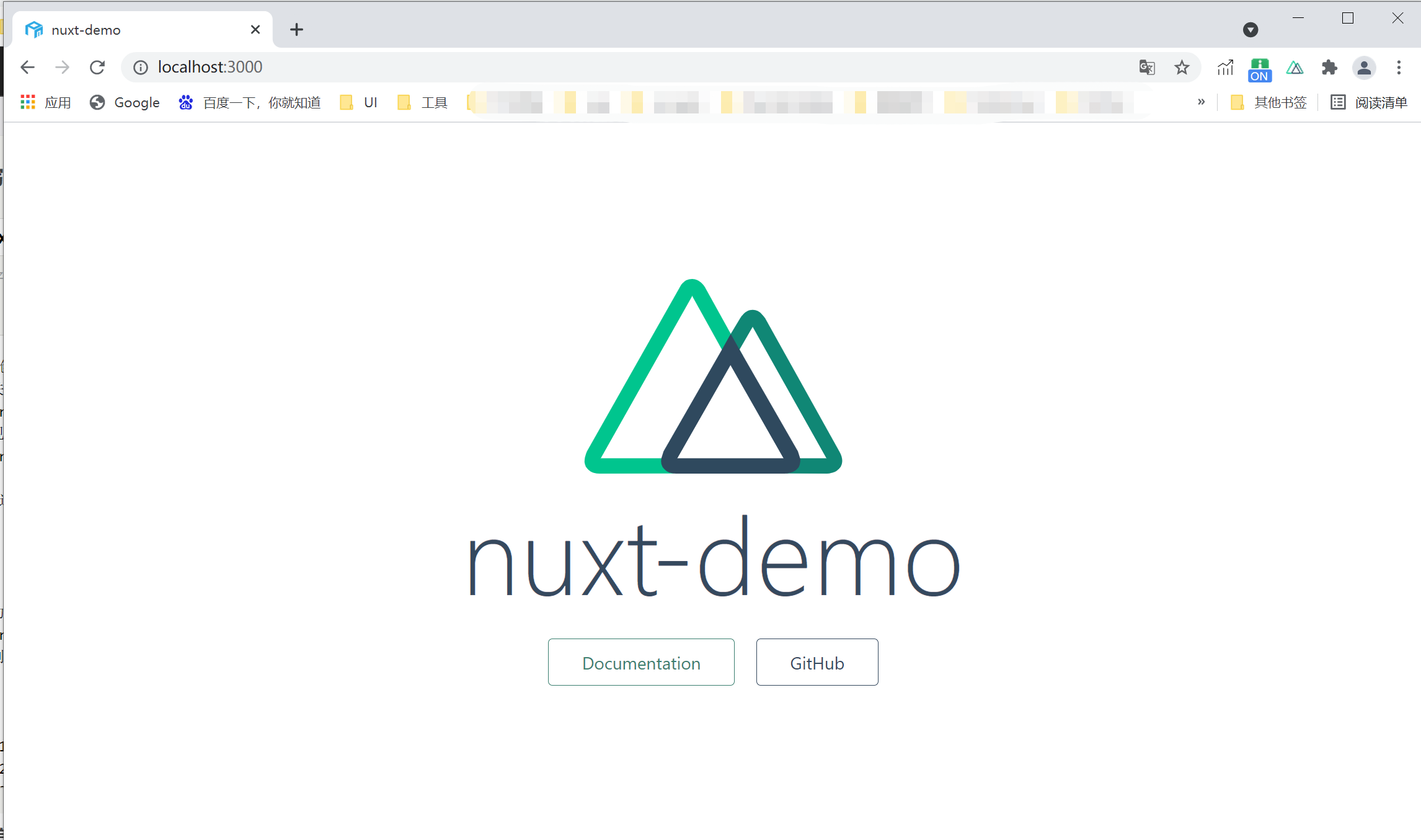View site information icon in address bar
Screen dimensions: 1421x840
[141, 67]
